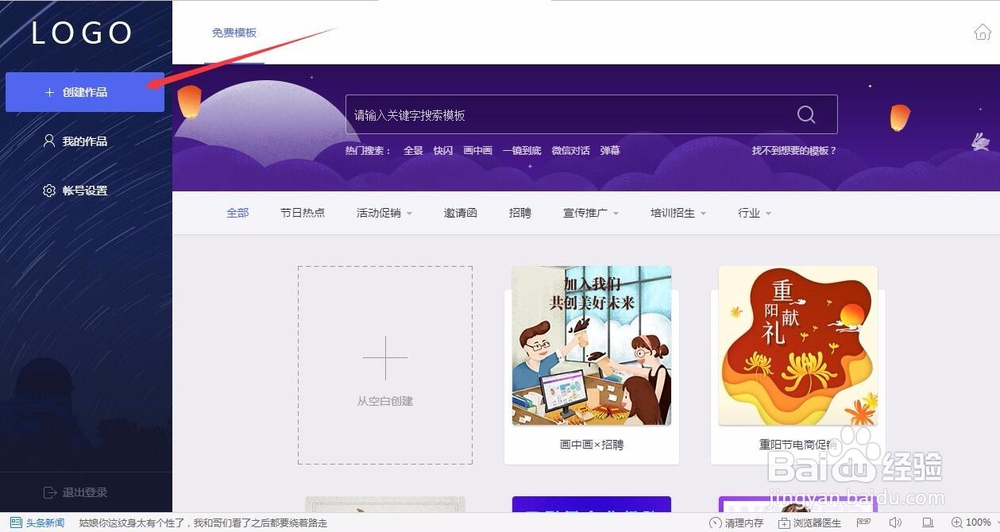
Task: Click the icon left of the speaker
Action: pos(864,522)
